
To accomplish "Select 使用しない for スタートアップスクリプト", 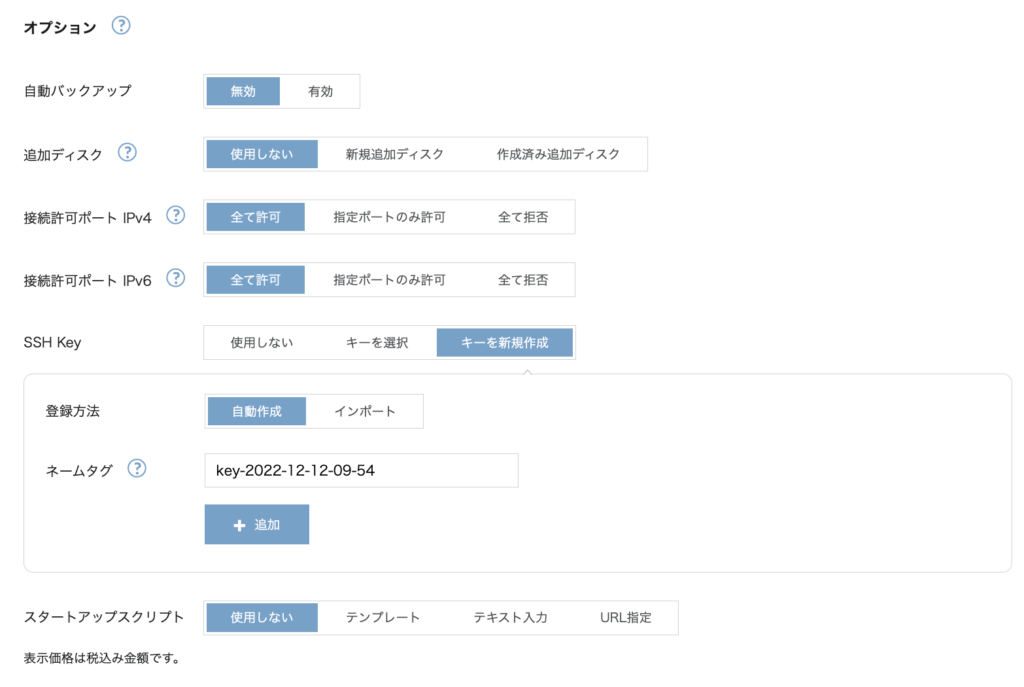I will click(262, 617).
